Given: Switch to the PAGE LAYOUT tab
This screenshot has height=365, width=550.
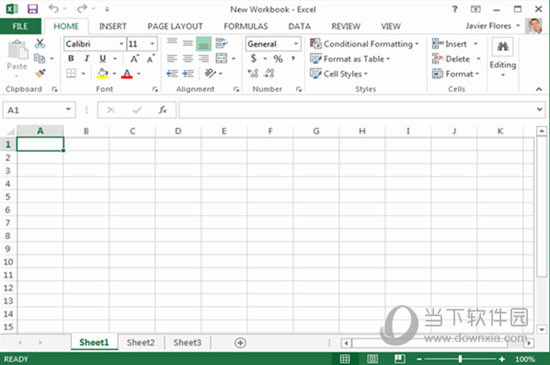Looking at the screenshot, I should click(x=175, y=26).
